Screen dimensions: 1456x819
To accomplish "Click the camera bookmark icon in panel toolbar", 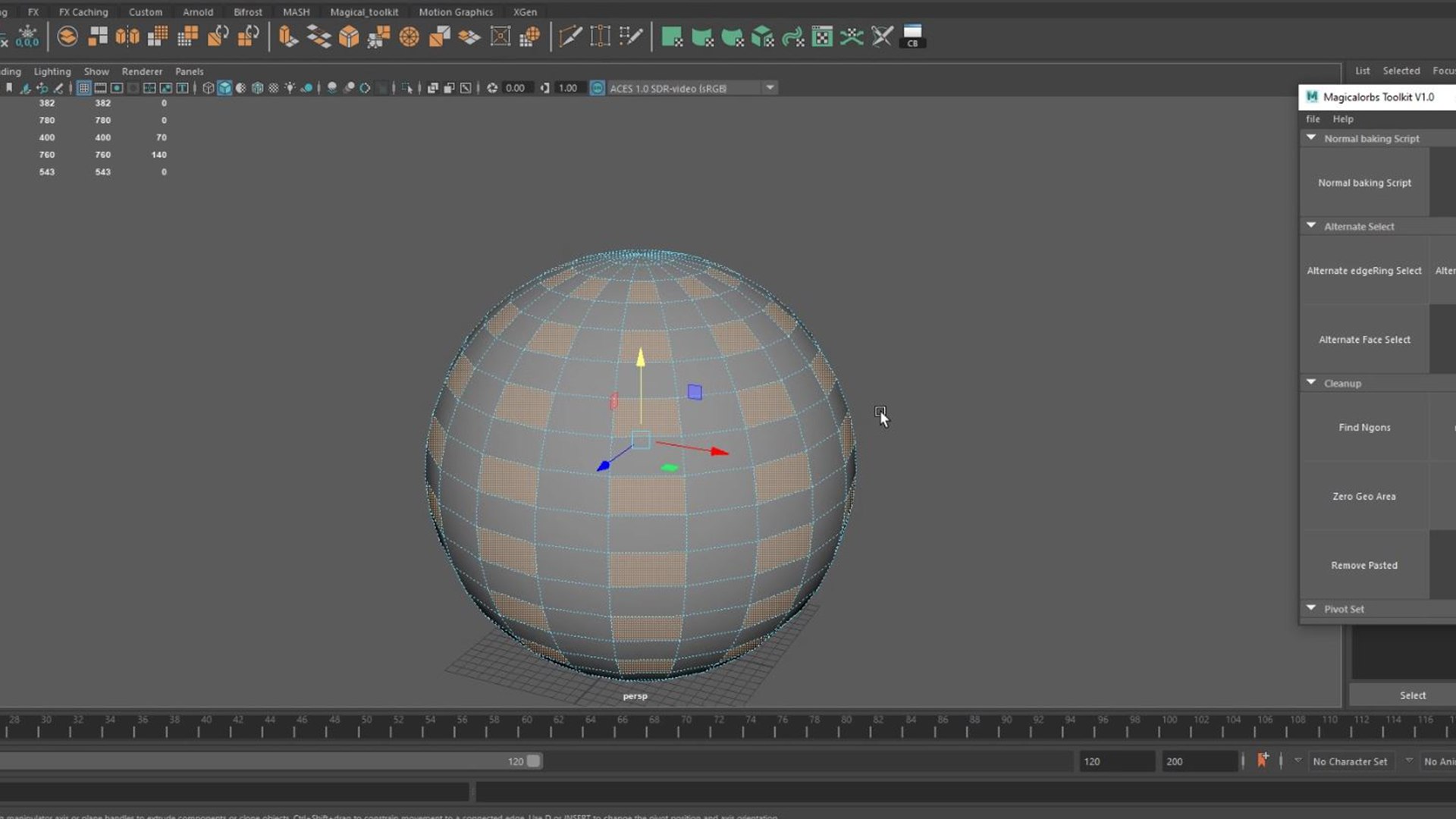I will point(9,88).
